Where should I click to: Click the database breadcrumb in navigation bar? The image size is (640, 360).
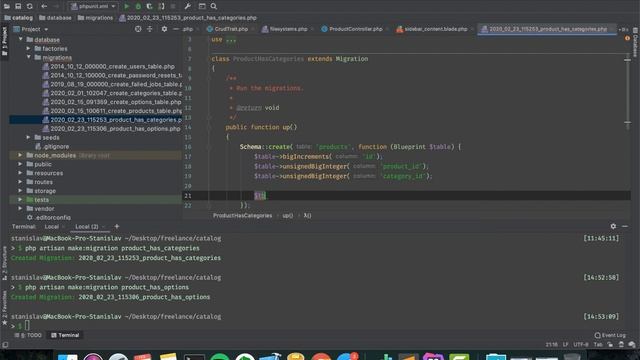(x=55, y=18)
